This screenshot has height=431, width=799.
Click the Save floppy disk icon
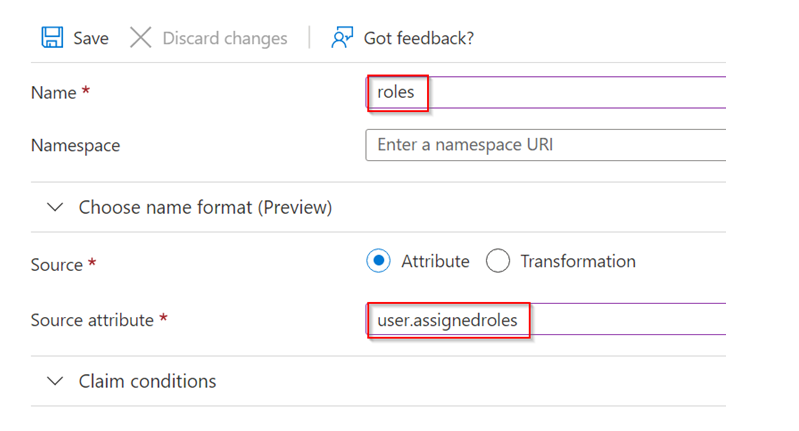coord(52,38)
